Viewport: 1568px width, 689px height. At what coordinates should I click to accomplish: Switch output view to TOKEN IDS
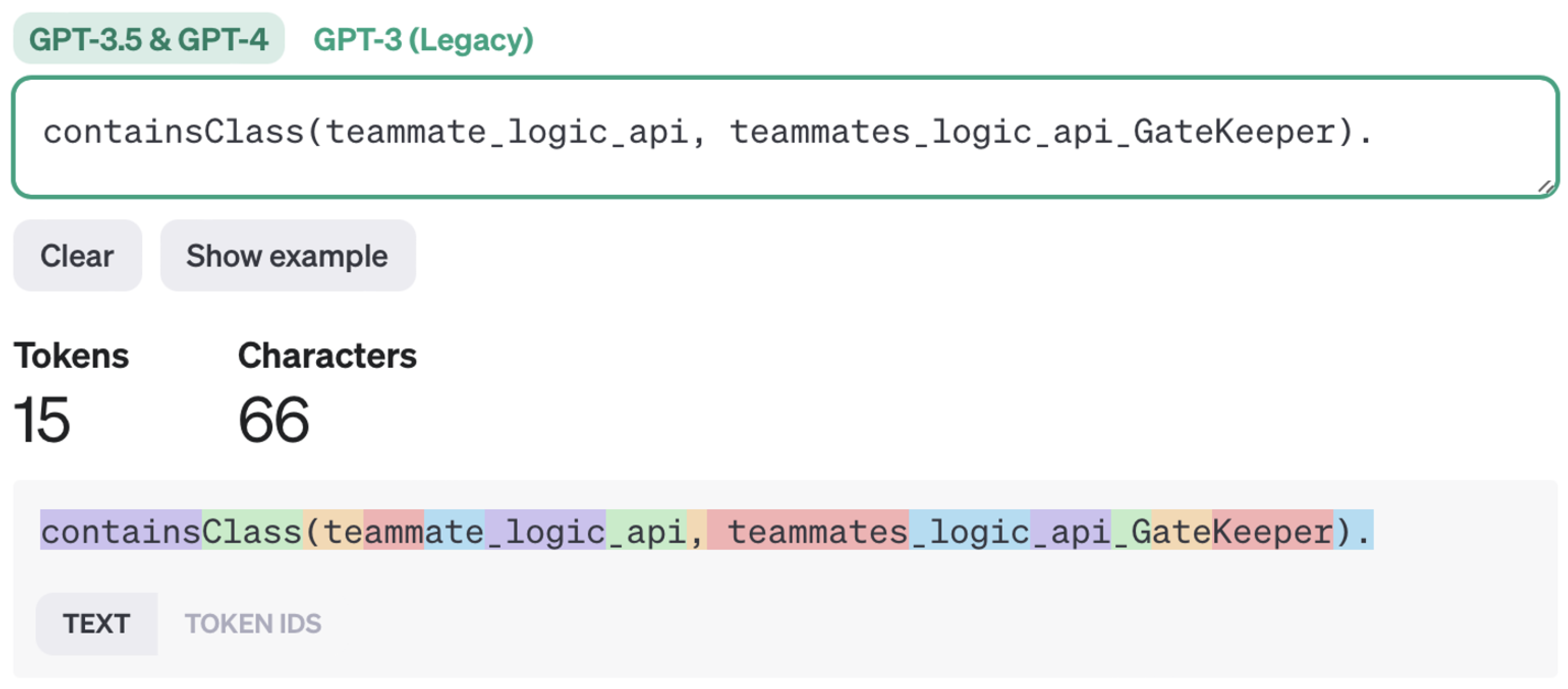[x=252, y=623]
